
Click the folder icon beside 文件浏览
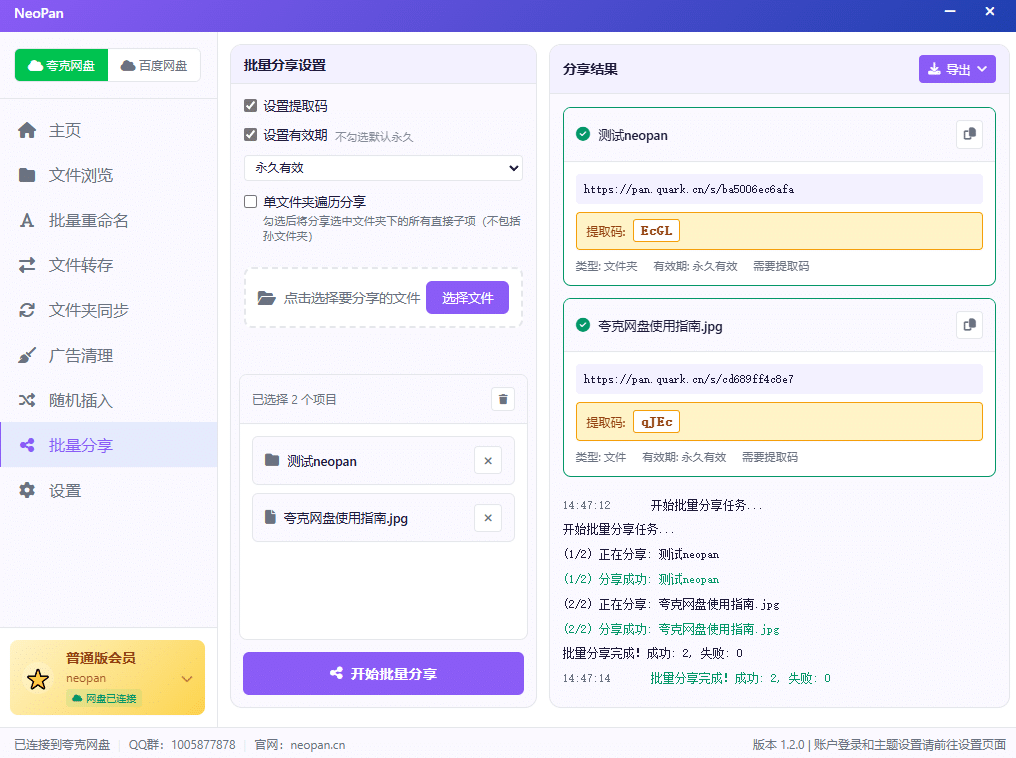(27, 175)
